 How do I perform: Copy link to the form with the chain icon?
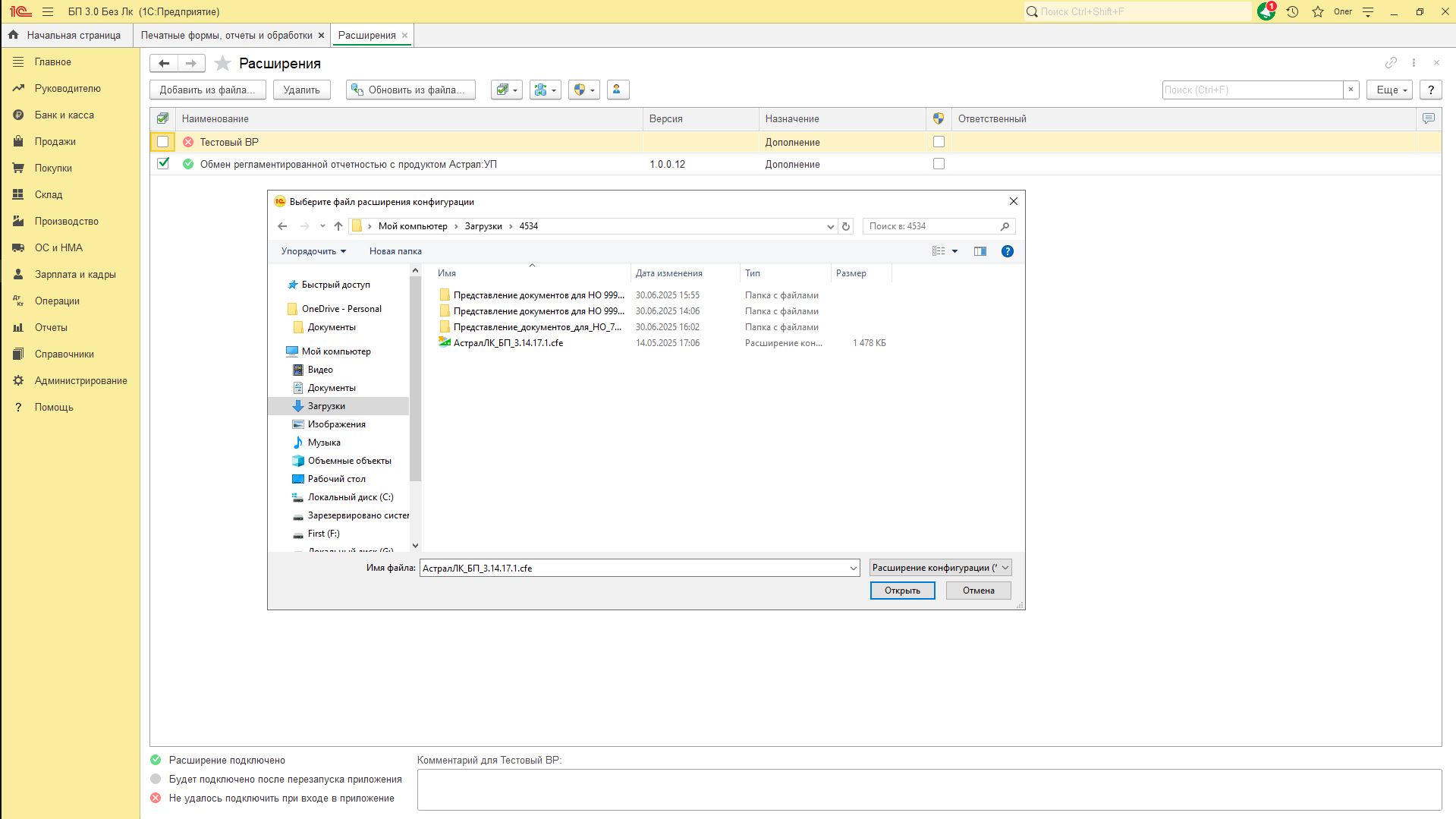click(x=1391, y=62)
